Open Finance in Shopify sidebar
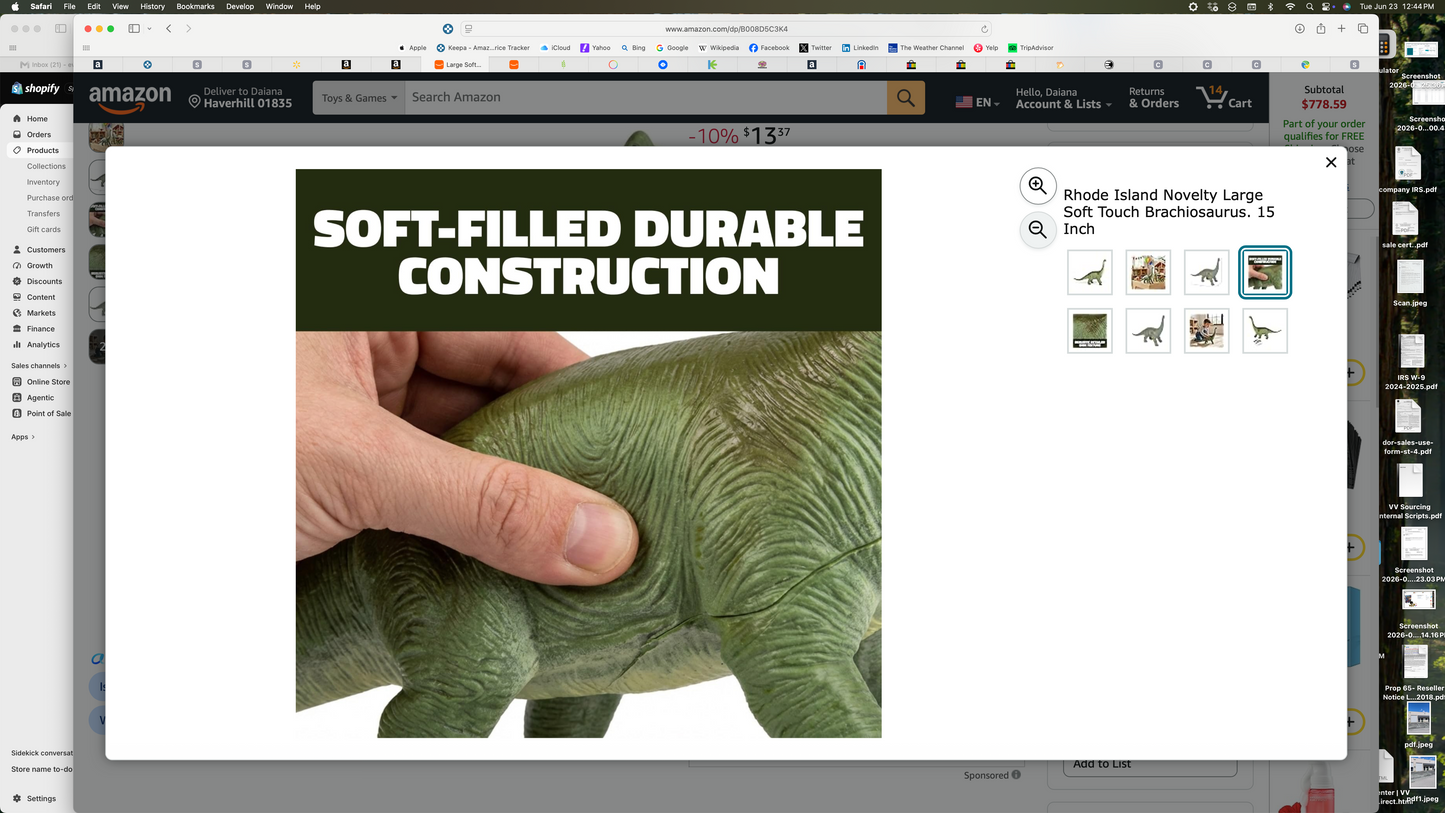 pos(41,329)
